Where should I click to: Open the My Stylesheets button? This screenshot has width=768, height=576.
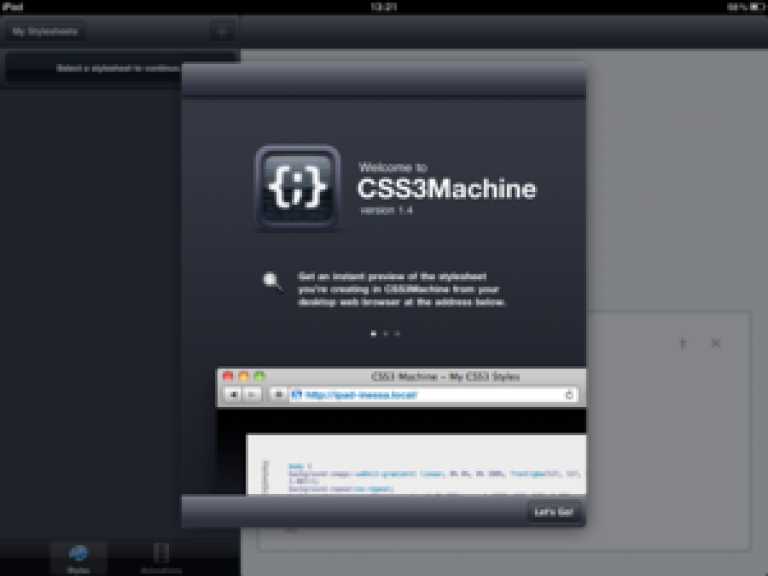coord(44,31)
